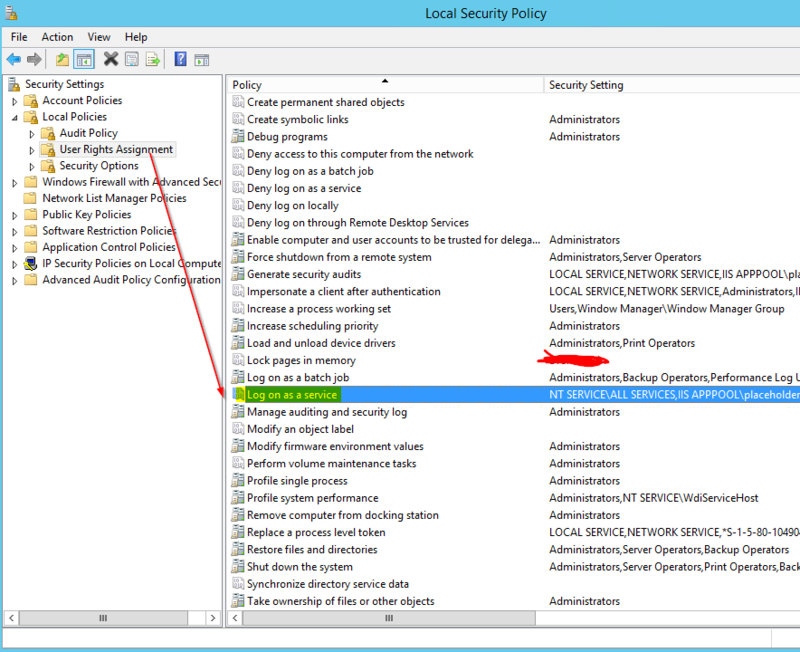Image resolution: width=800 pixels, height=652 pixels.
Task: Click the Back navigation arrow
Action: click(x=14, y=59)
